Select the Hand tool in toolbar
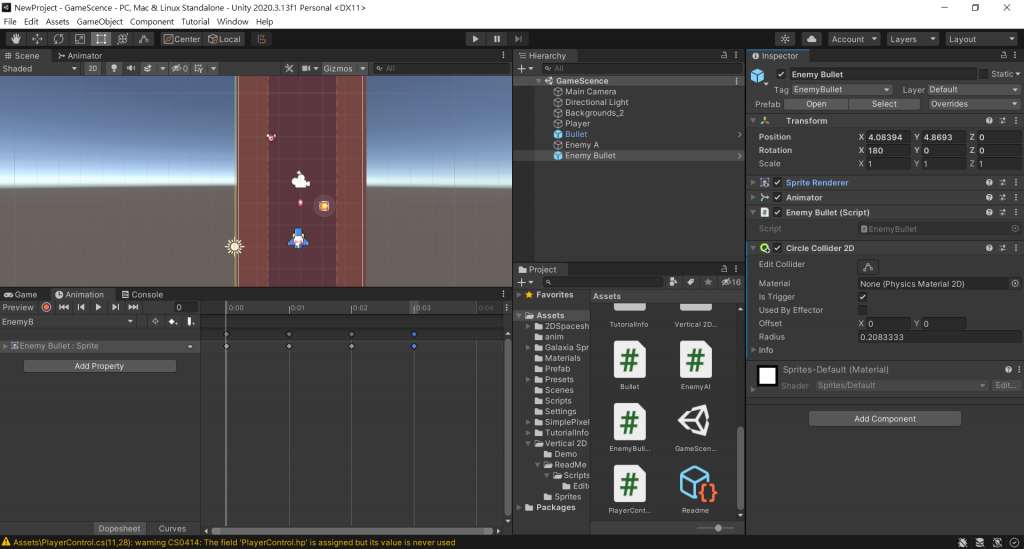 (16, 39)
